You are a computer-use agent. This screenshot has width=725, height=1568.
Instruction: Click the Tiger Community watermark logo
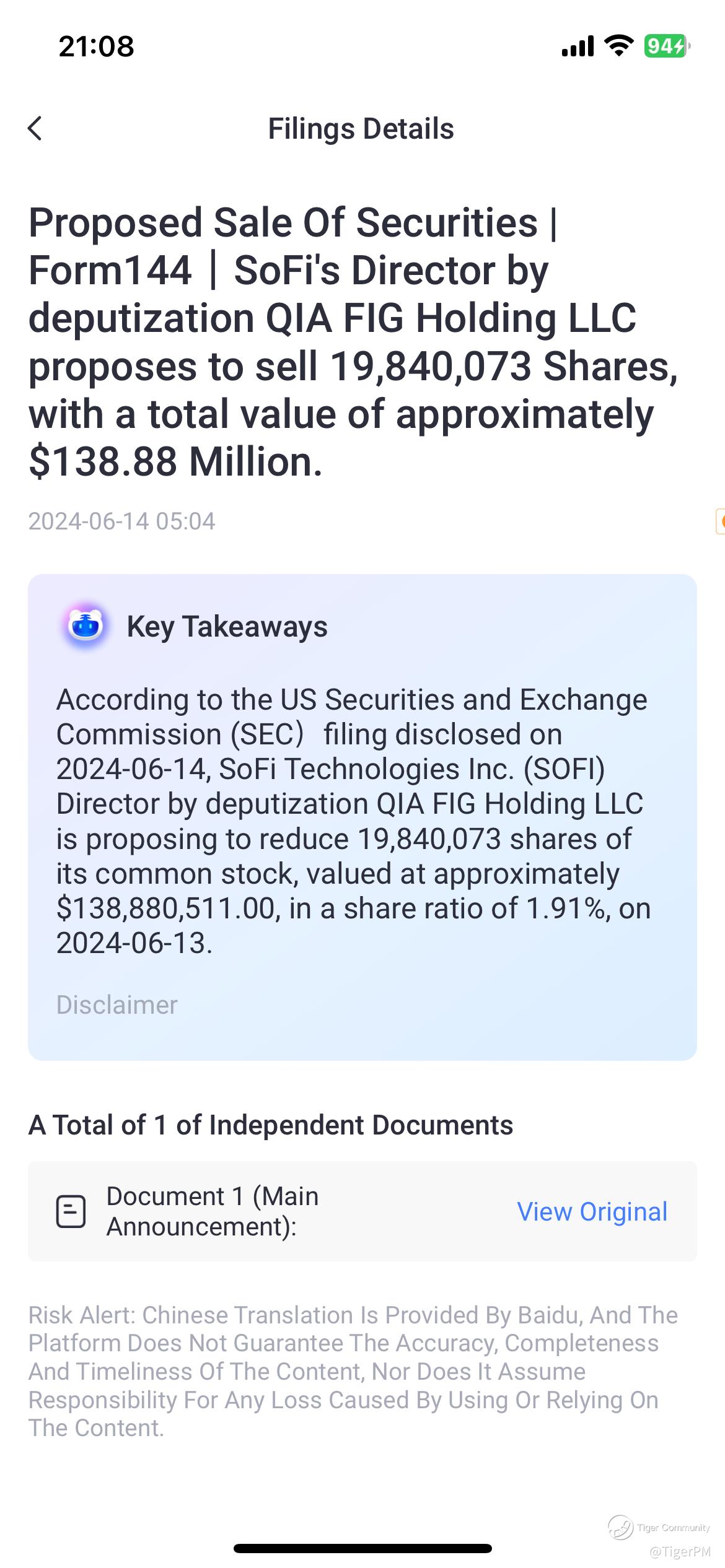tap(620, 1528)
